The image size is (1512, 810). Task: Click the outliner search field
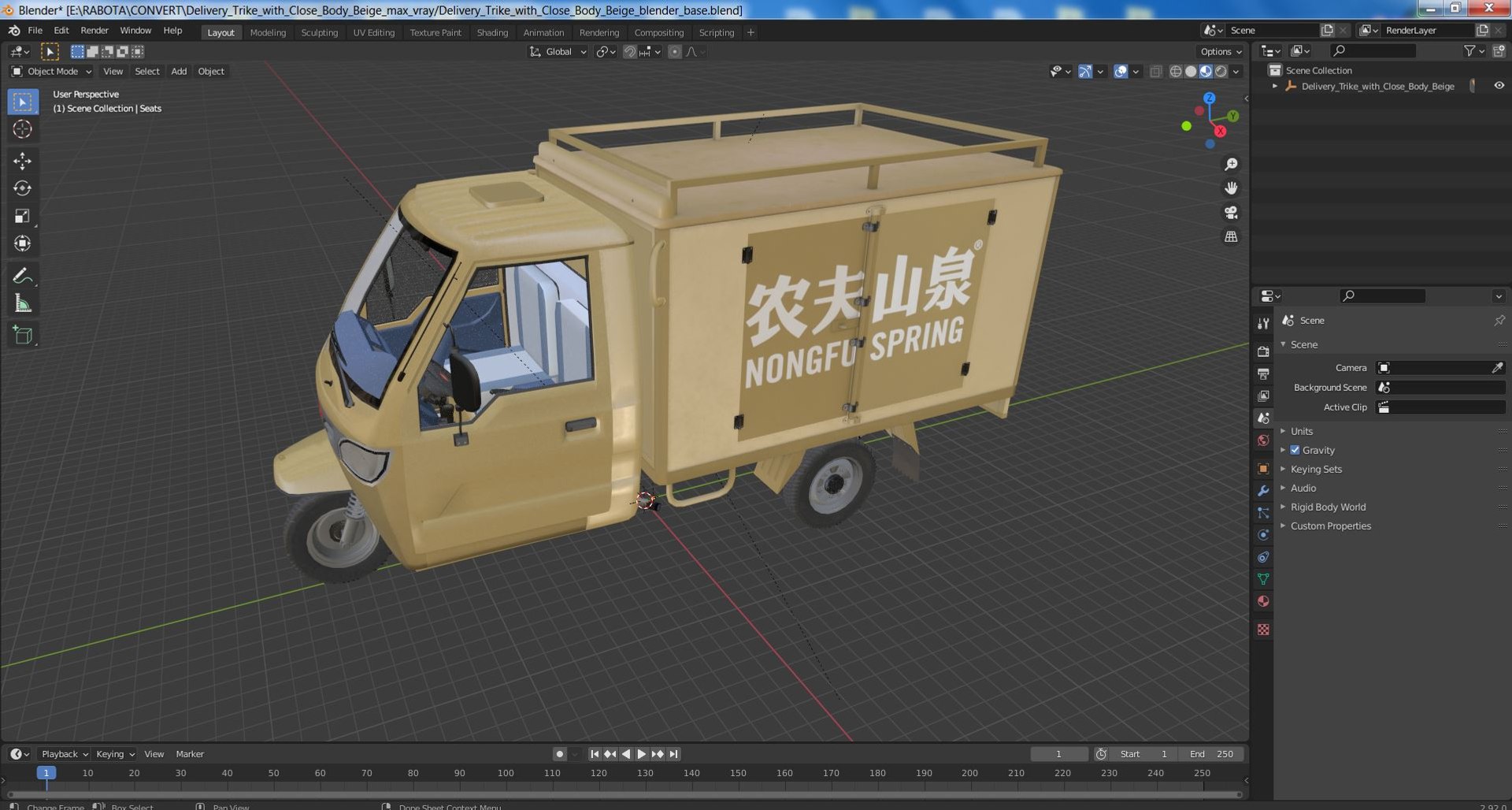(1373, 50)
